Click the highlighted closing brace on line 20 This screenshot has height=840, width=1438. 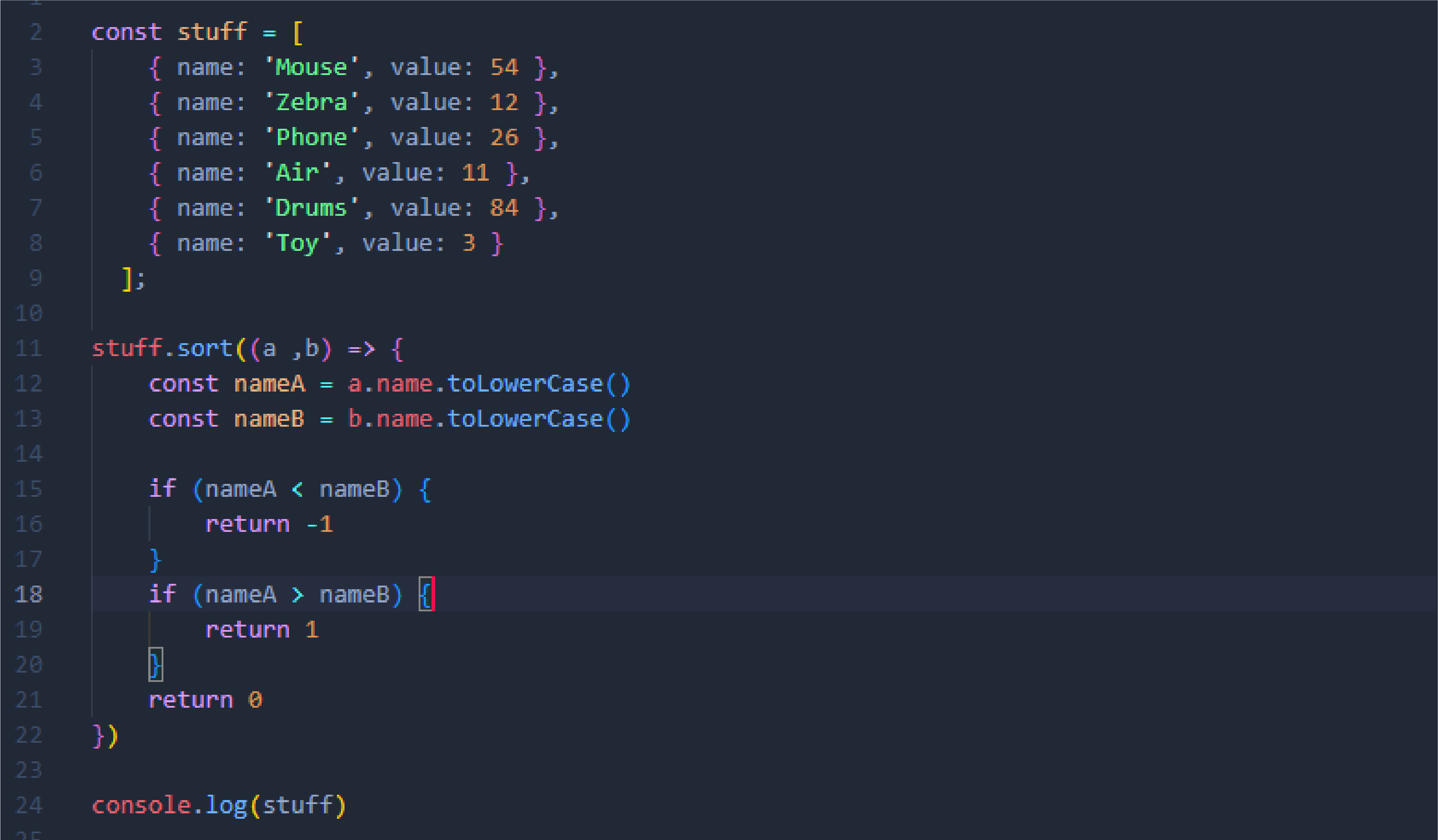click(x=156, y=665)
